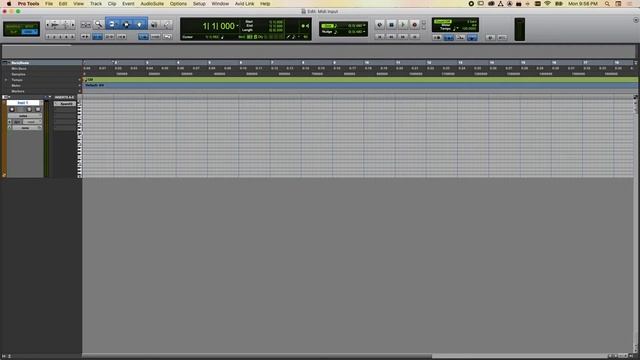Enable Slip edit mode
Image resolution: width=640 pixels, height=360 pixels.
[14, 32]
